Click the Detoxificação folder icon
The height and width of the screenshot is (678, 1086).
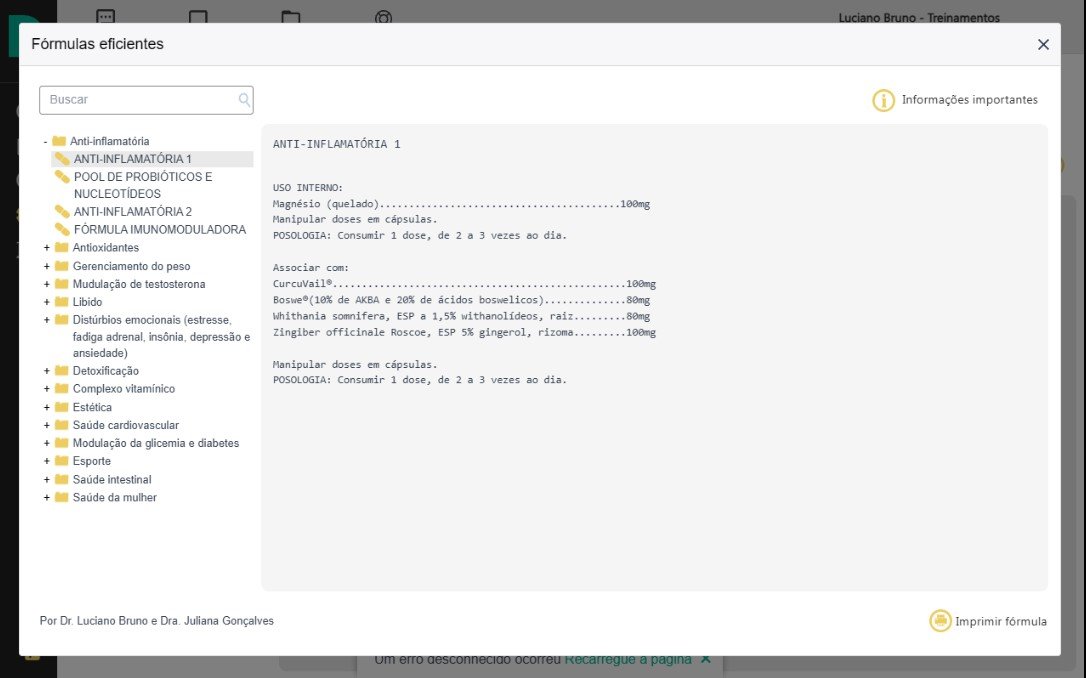pyautogui.click(x=62, y=371)
